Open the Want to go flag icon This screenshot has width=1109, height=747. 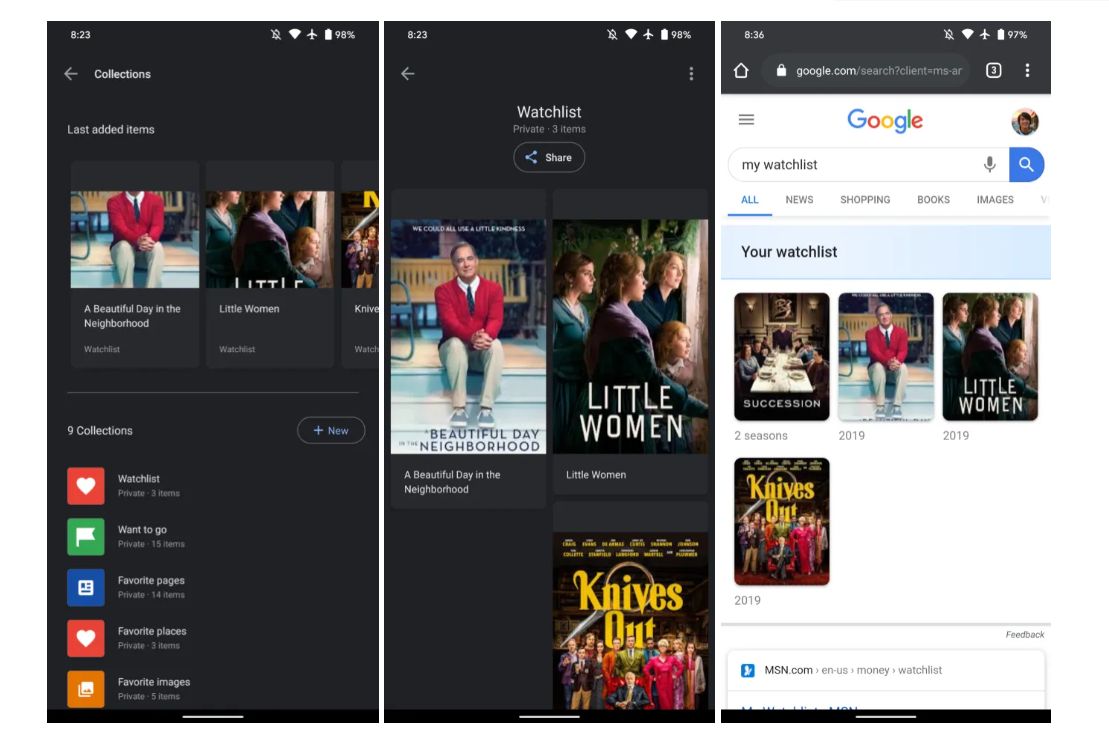(x=86, y=536)
